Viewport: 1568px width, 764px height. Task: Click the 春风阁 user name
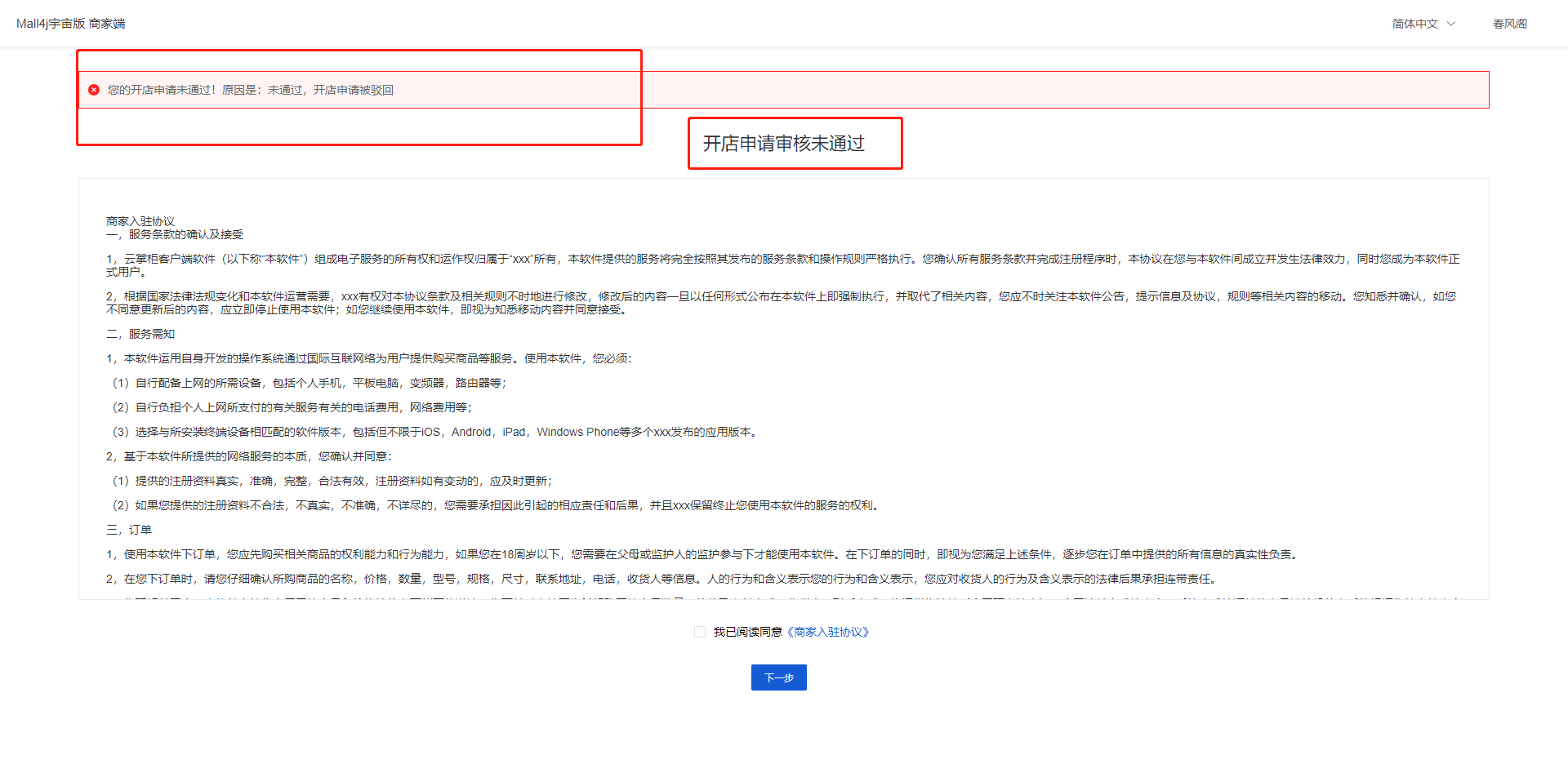(x=1509, y=24)
